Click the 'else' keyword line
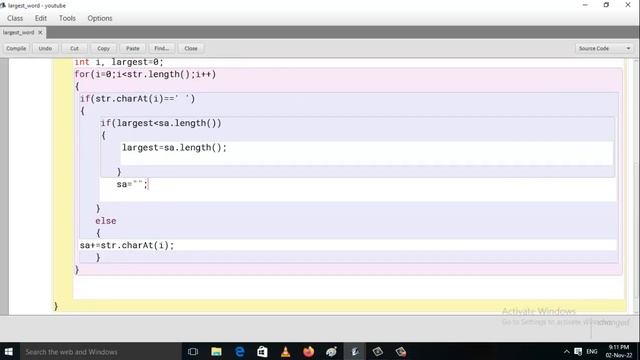The width and height of the screenshot is (640, 360). tap(106, 221)
